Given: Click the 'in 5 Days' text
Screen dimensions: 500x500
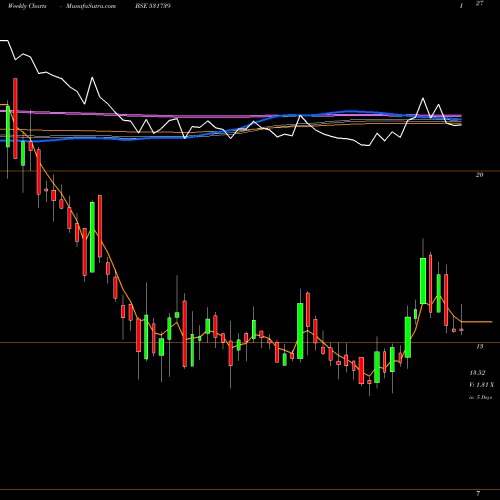Looking at the screenshot, I should tap(480, 397).
